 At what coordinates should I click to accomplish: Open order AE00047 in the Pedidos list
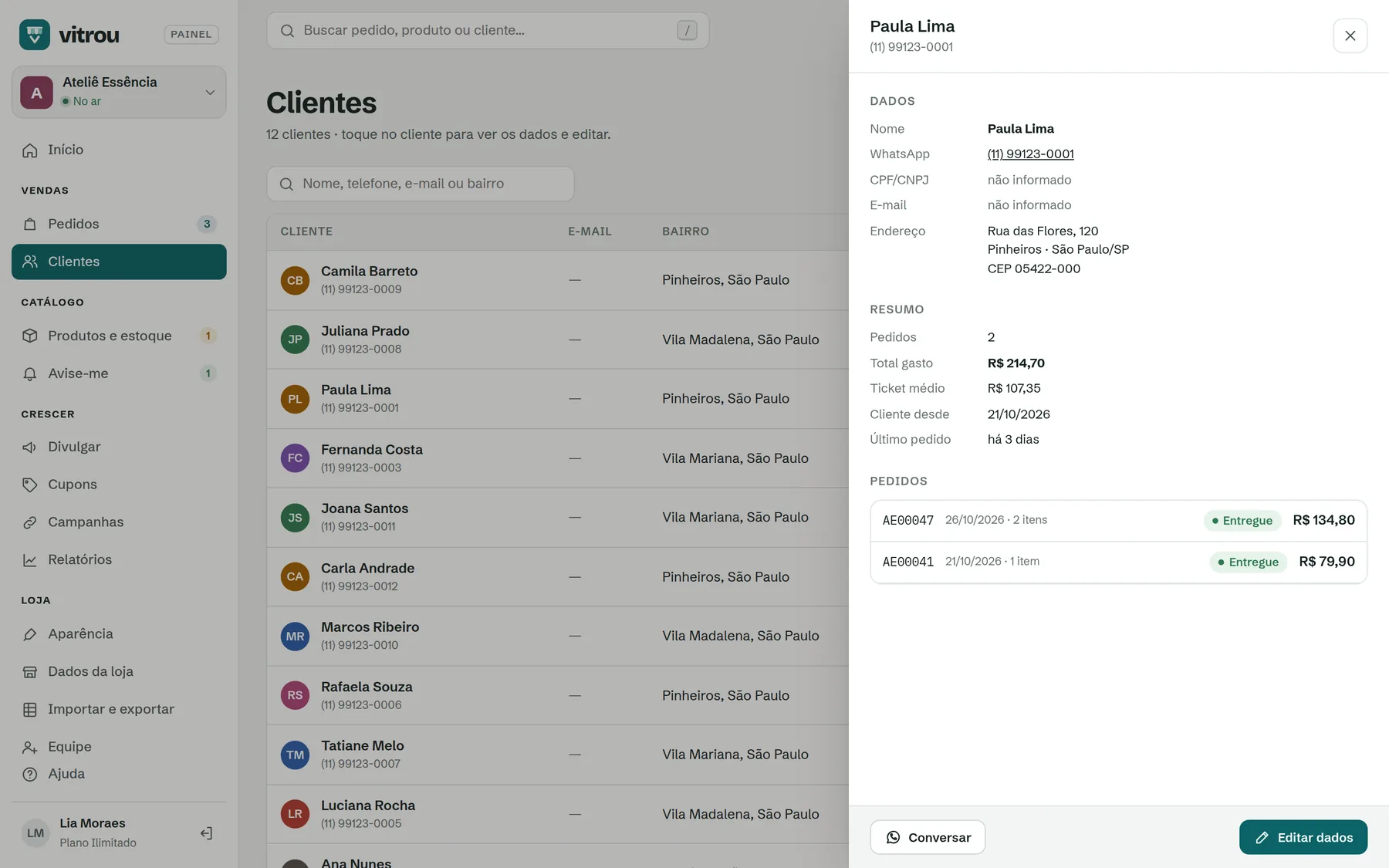pos(1118,521)
